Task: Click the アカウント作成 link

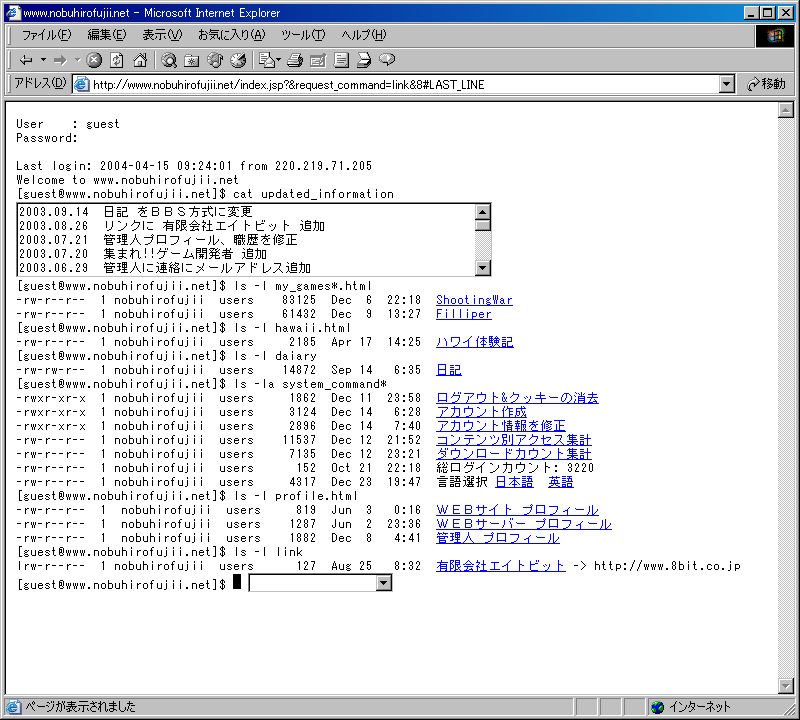Action: click(x=481, y=412)
